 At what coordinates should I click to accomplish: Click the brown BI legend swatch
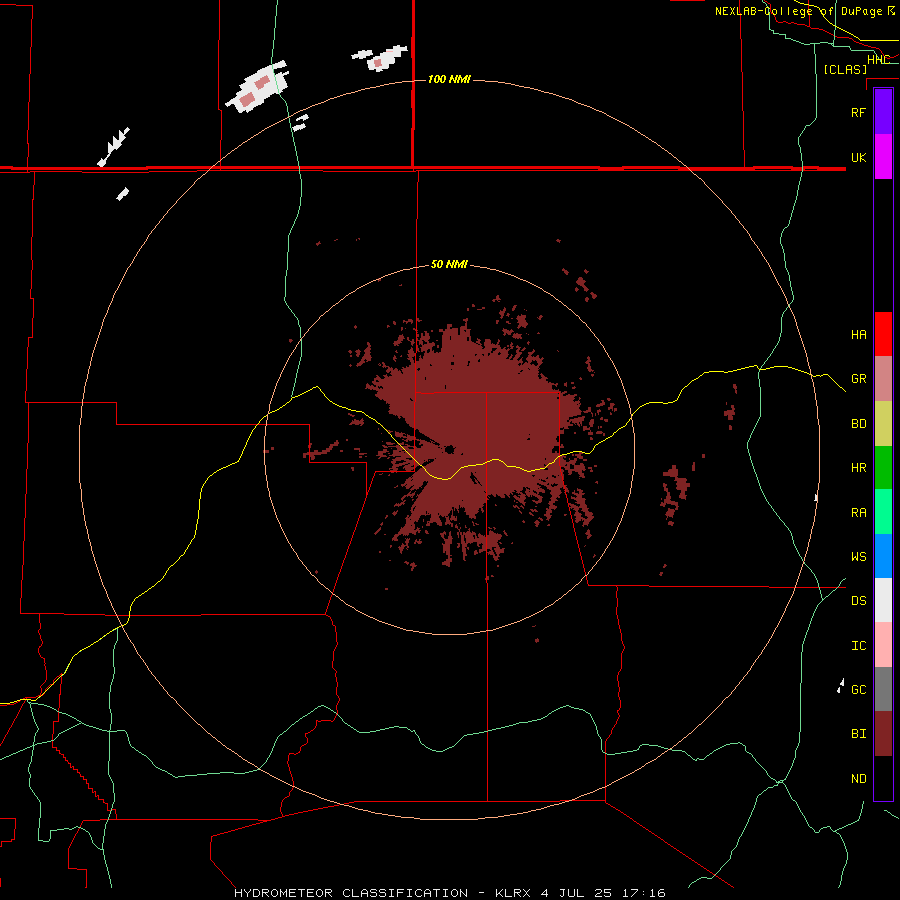883,734
